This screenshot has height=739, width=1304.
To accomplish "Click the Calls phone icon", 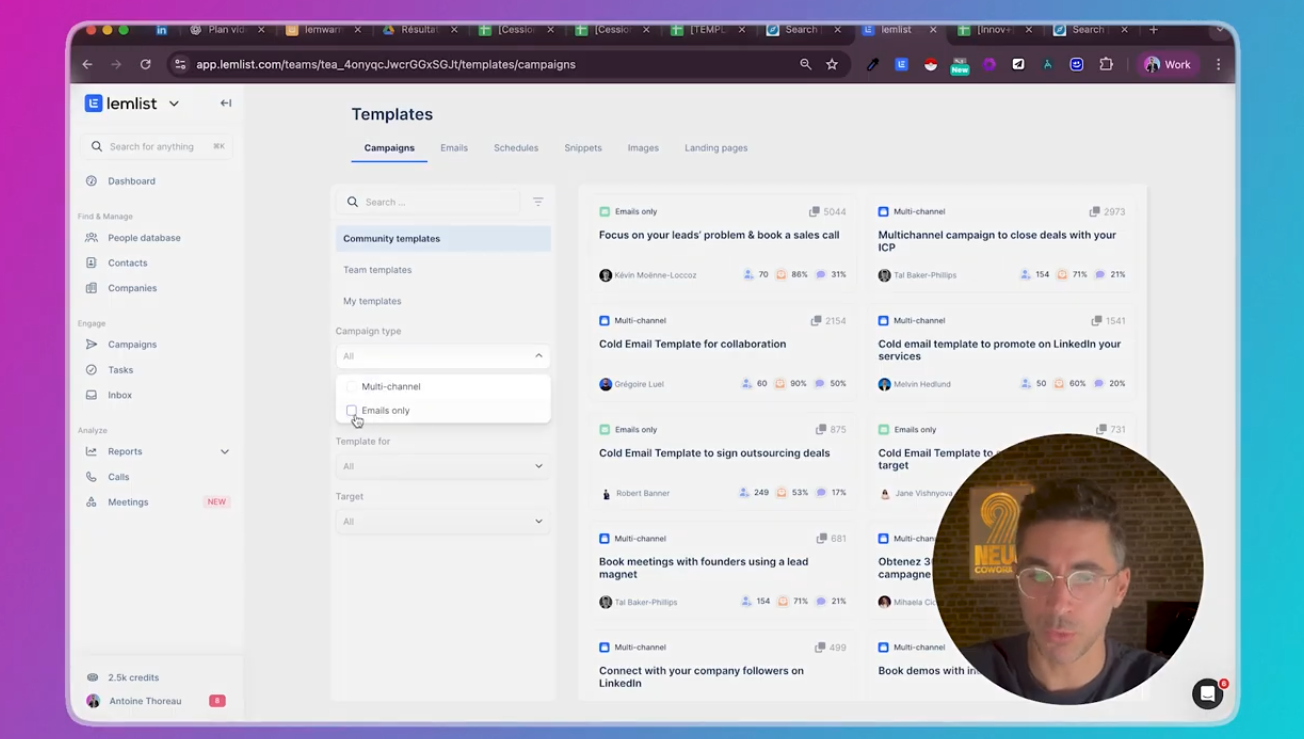I will (x=92, y=477).
